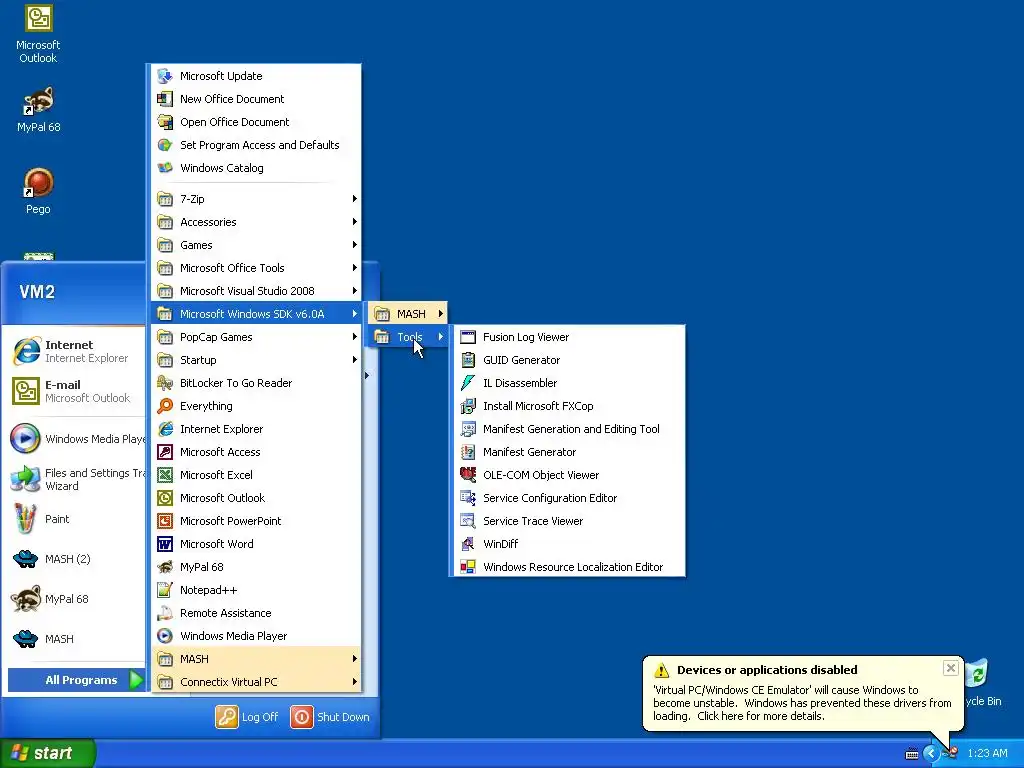This screenshot has width=1024, height=768.
Task: Click the Windows Resource Localization Editor icon
Action: pyautogui.click(x=468, y=567)
